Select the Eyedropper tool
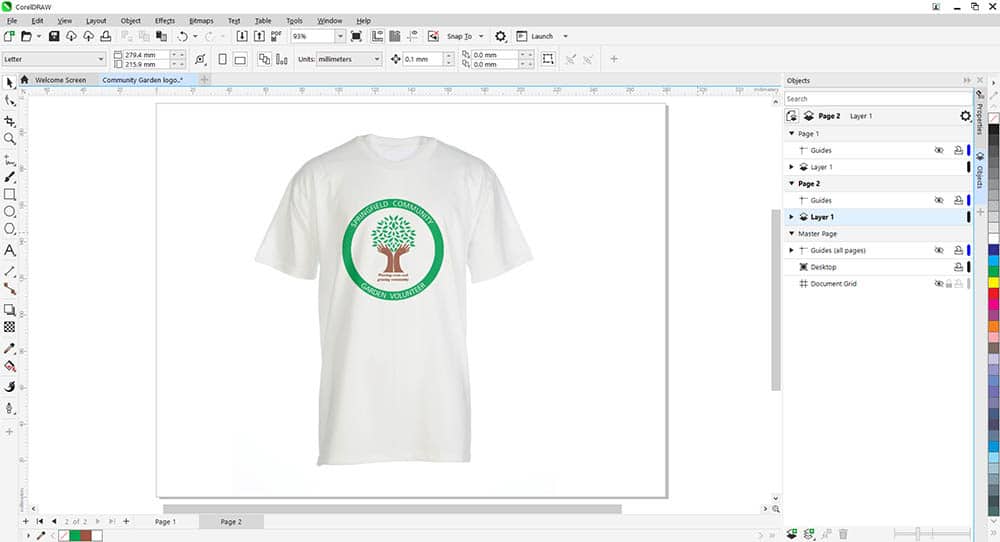The height and width of the screenshot is (542, 1000). pos(10,349)
